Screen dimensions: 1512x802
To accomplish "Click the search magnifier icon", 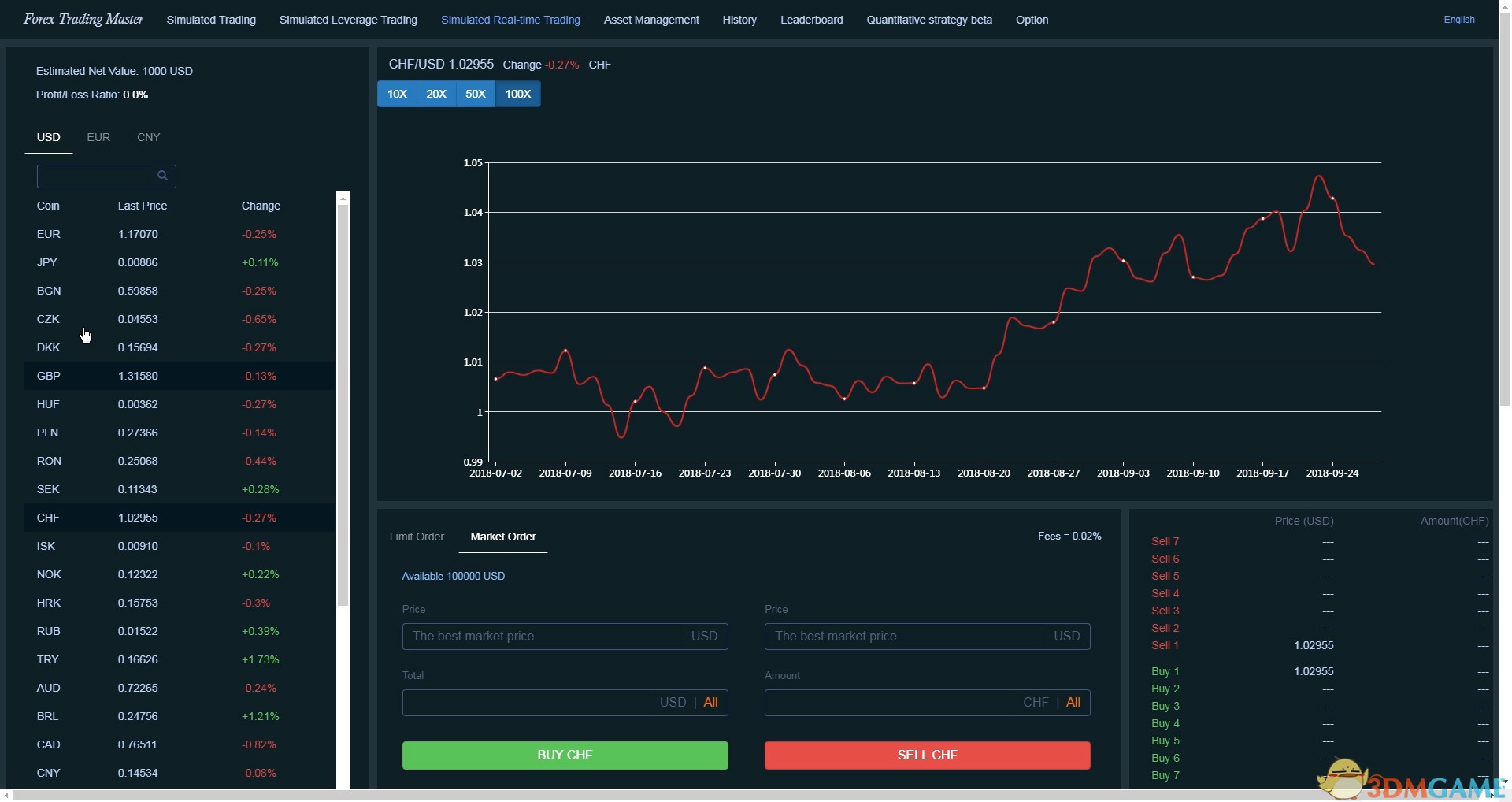I will pos(162,176).
